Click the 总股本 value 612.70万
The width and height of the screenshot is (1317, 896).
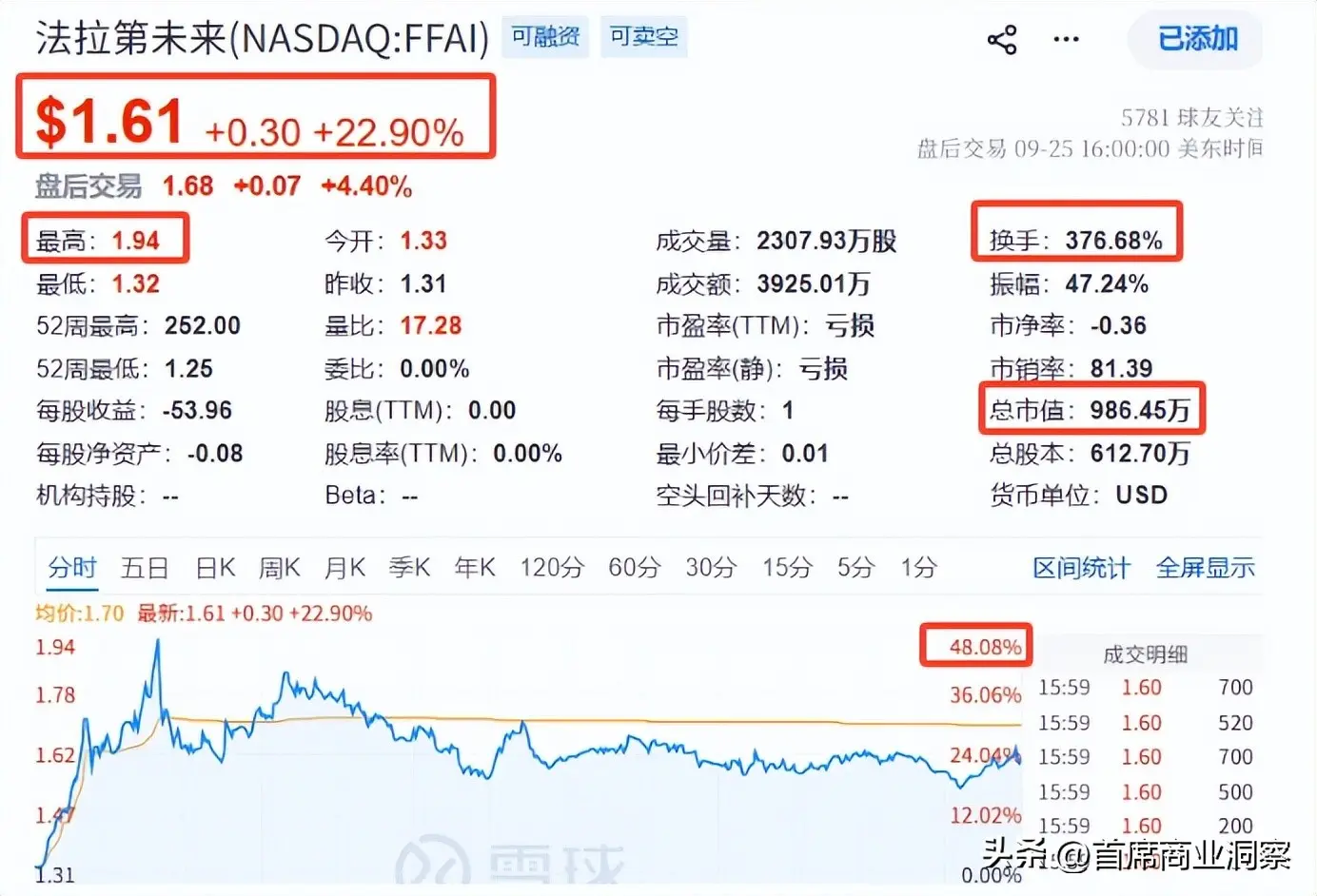(1140, 453)
